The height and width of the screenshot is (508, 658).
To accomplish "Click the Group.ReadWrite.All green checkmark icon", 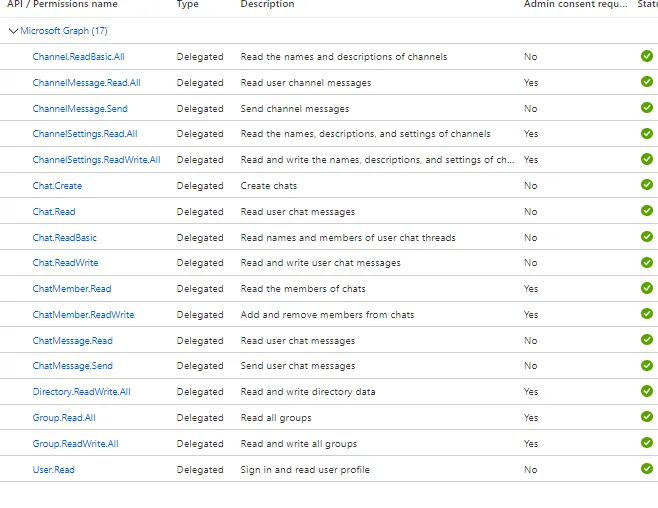I will click(647, 443).
